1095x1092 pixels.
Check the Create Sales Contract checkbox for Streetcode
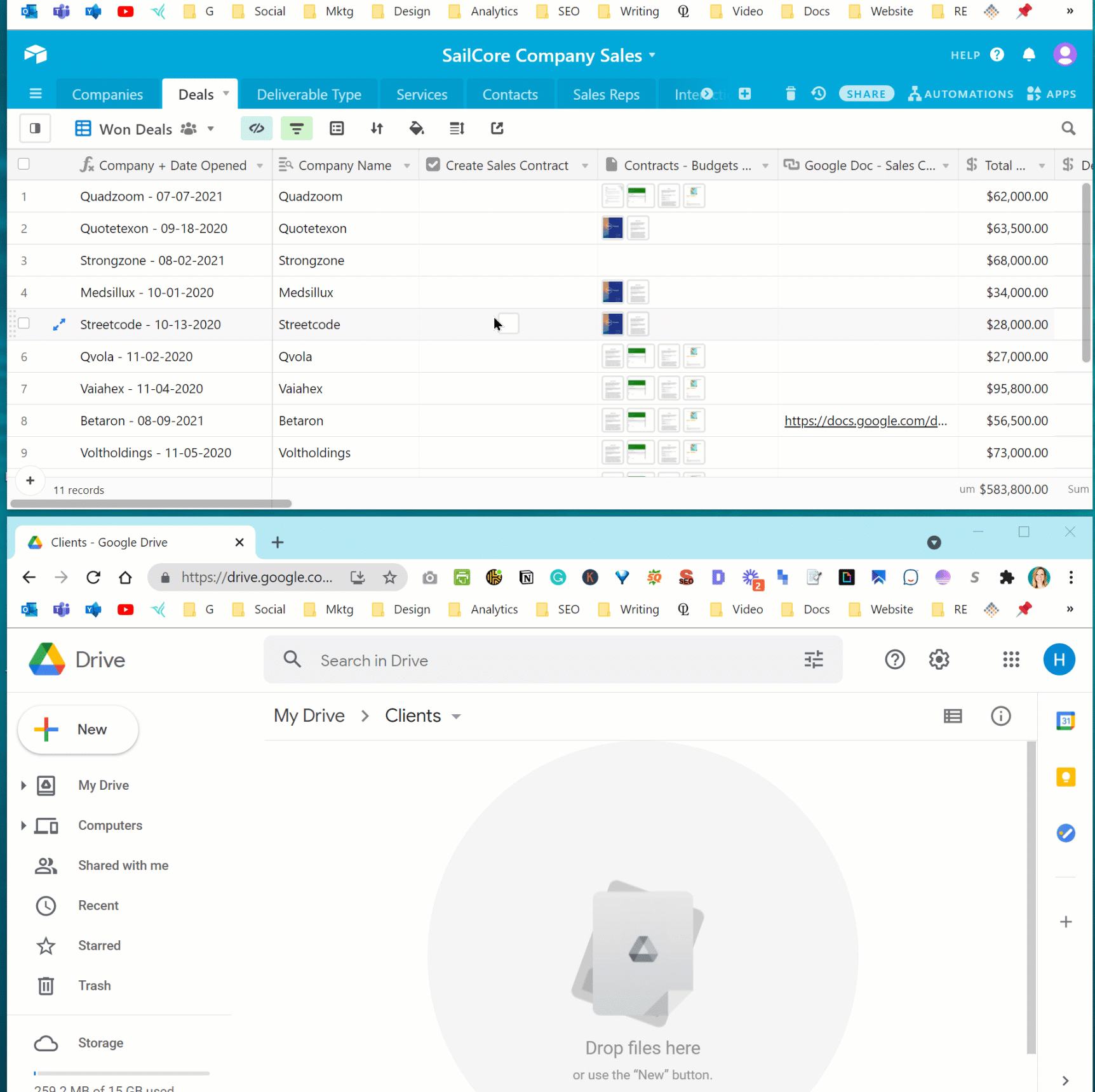[508, 324]
